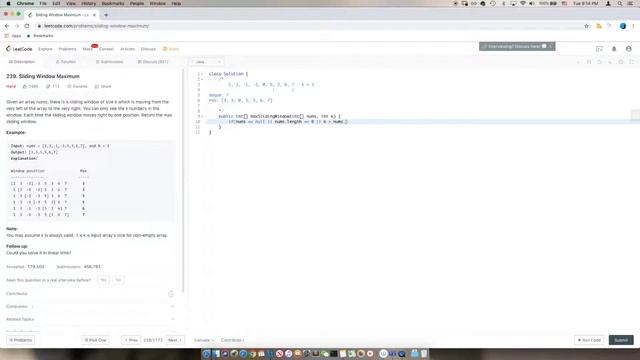The height and width of the screenshot is (360, 640).
Task: Click the reset code icon in editor toolbar
Action: tap(600, 62)
